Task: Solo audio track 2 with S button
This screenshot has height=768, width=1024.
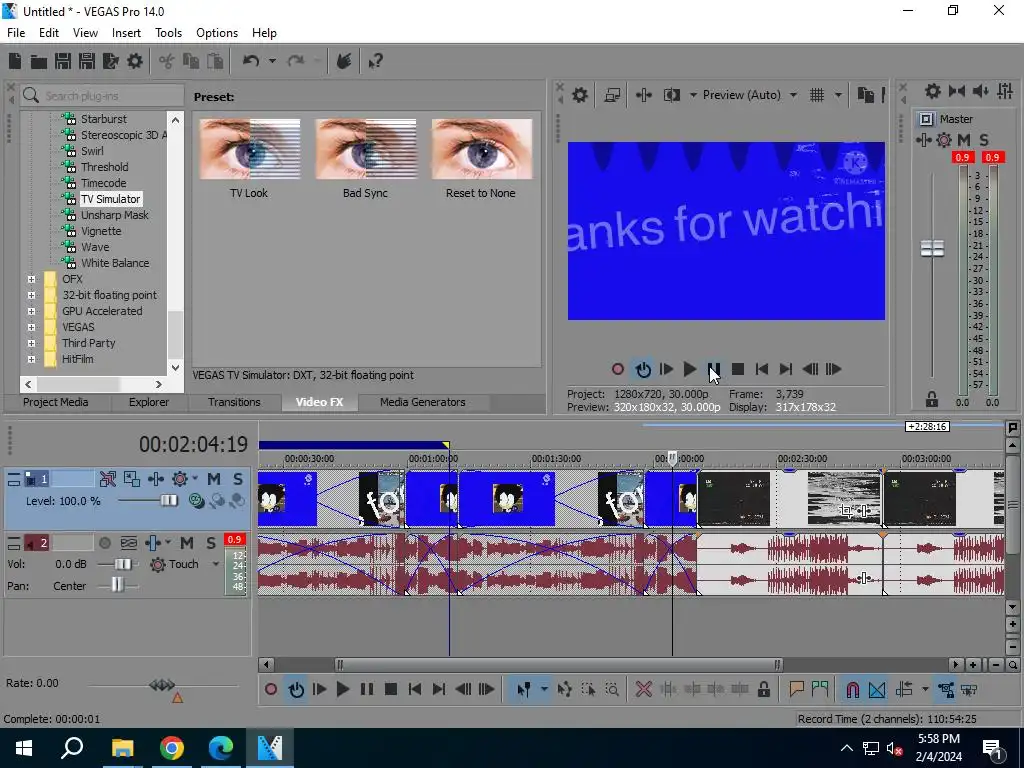Action: [x=211, y=543]
